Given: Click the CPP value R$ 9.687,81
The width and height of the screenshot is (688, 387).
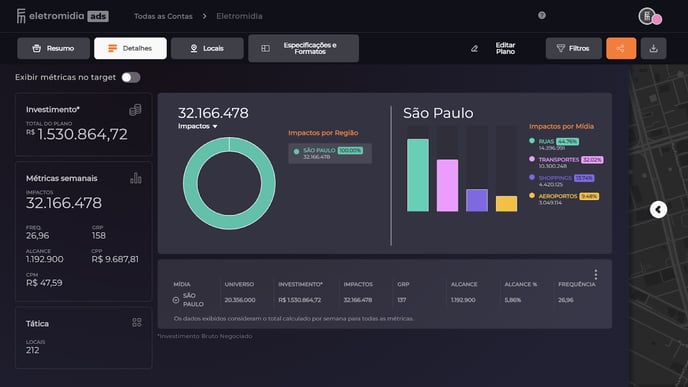Looking at the screenshot, I should click(115, 259).
